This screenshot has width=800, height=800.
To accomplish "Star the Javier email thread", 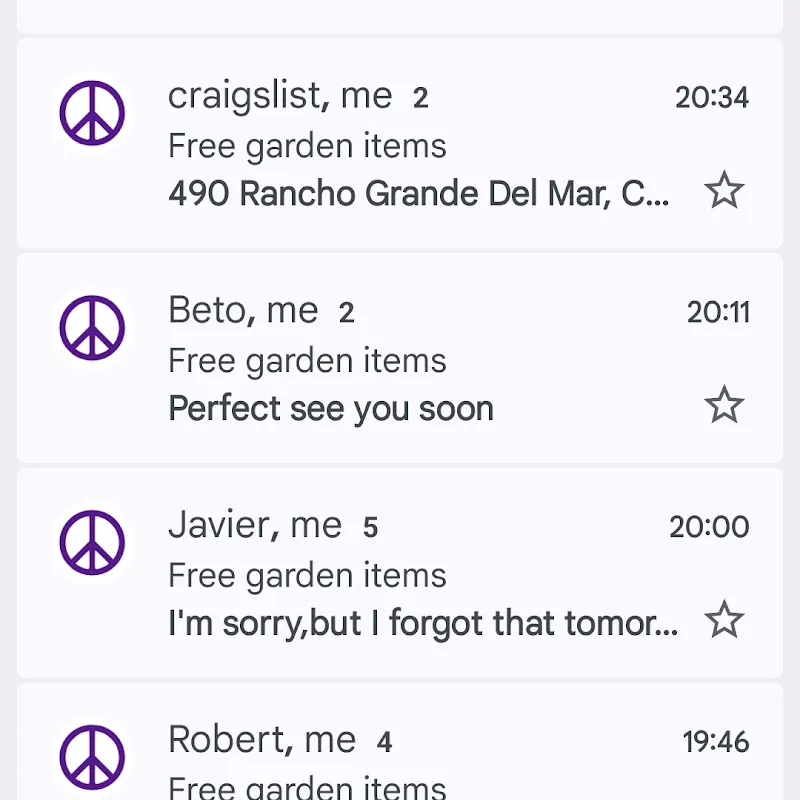I will tap(723, 619).
